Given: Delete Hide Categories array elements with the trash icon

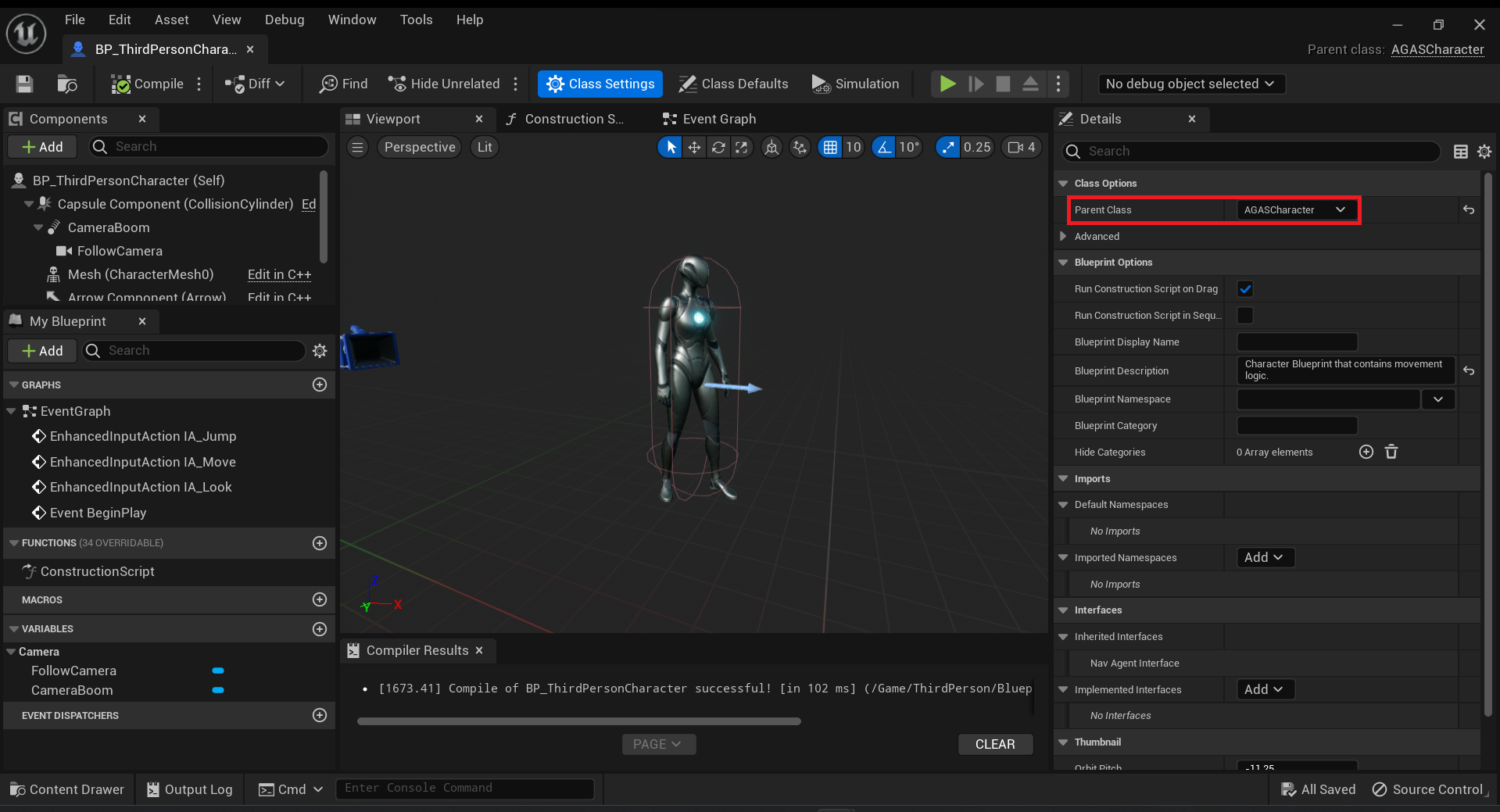Looking at the screenshot, I should [1391, 452].
